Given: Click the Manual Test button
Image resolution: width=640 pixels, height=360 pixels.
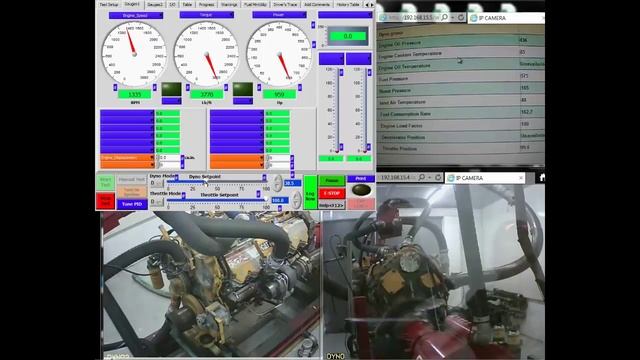Looking at the screenshot, I should tap(132, 180).
